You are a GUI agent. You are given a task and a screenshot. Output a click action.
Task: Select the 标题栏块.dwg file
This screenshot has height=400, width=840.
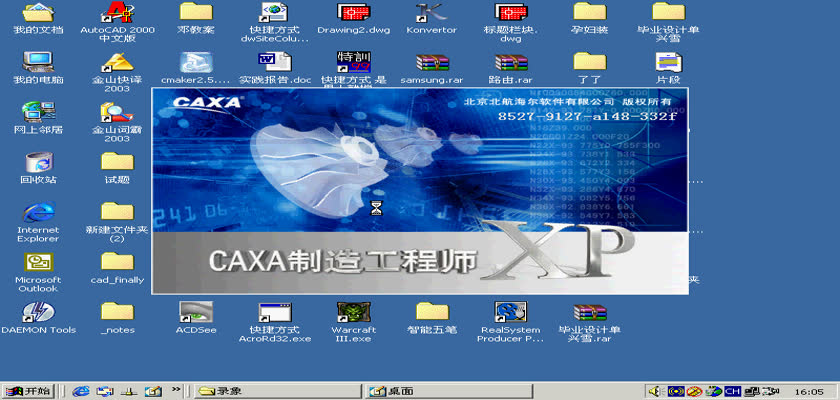[511, 21]
